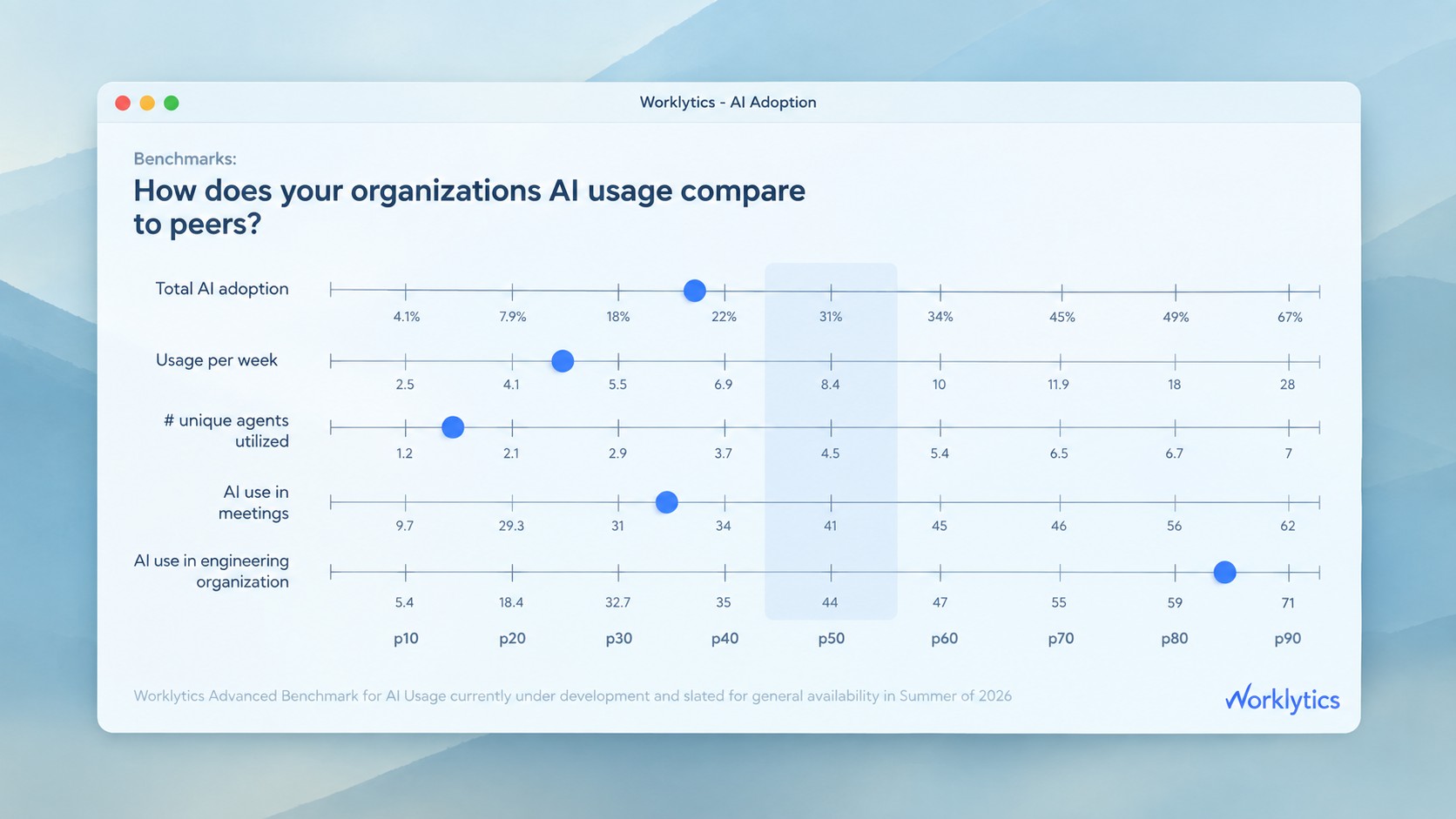Select the AI use in meetings marker dot

click(666, 502)
